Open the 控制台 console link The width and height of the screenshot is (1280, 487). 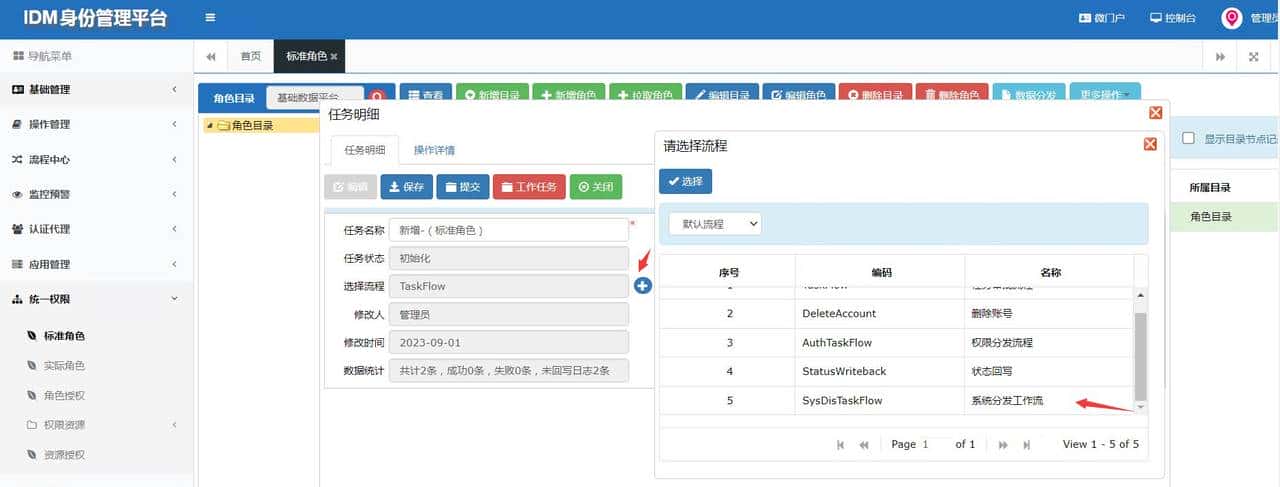point(1173,18)
